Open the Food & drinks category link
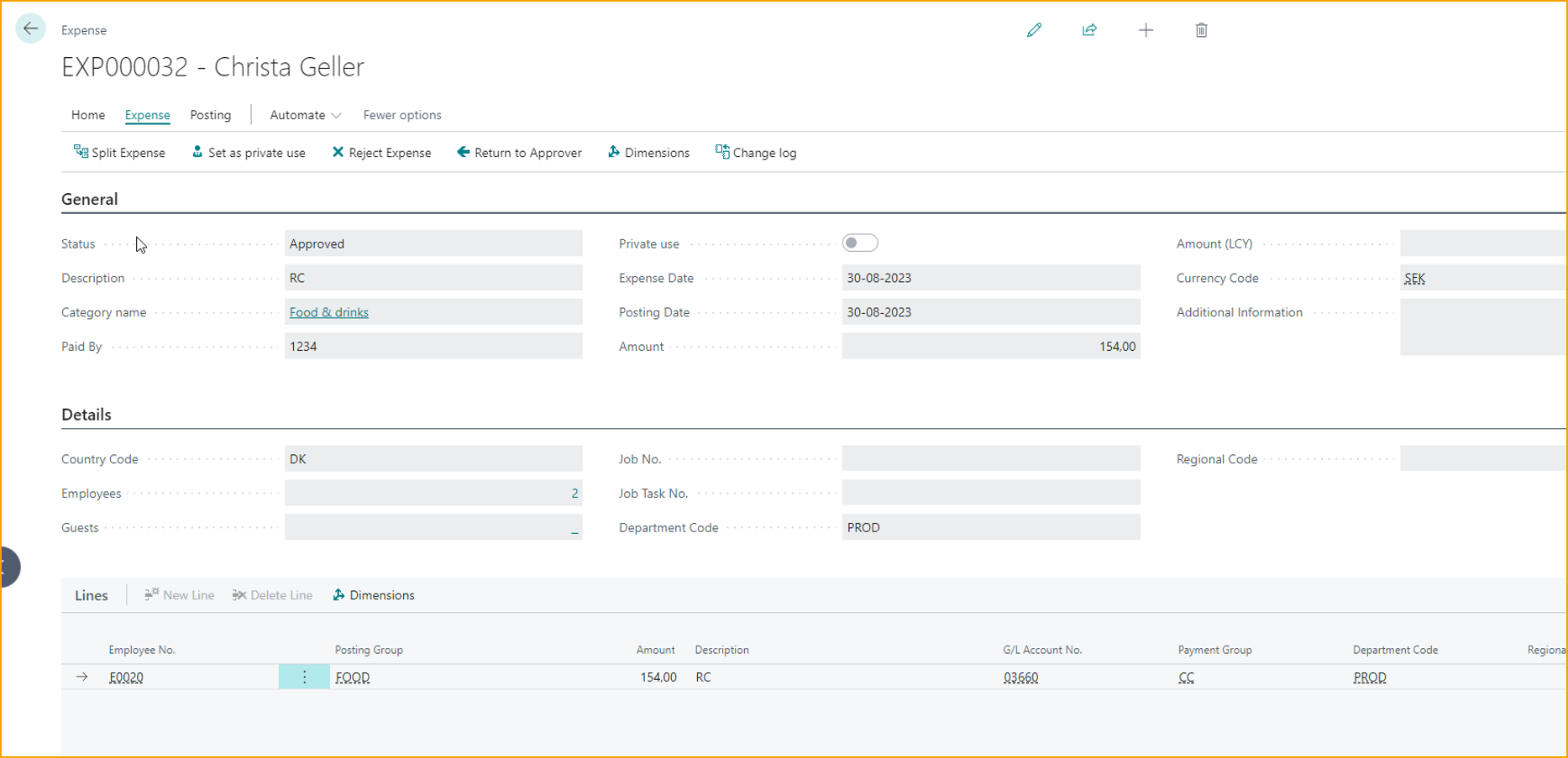1568x758 pixels. click(328, 312)
